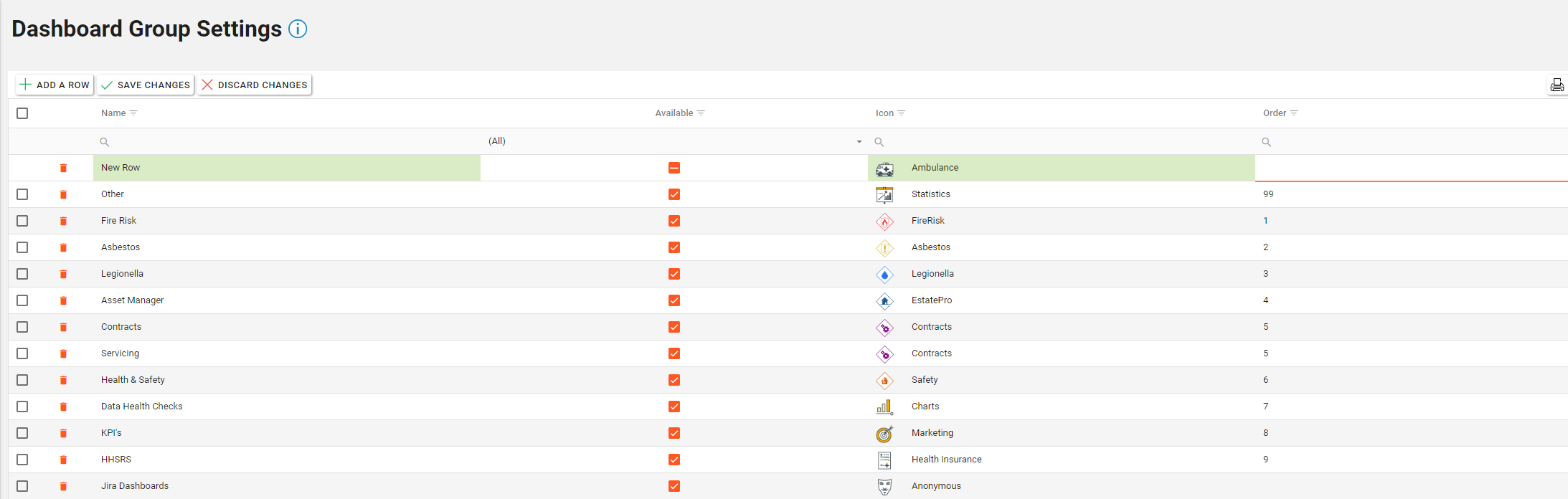Uncheck Available for the Asbestos row
The width and height of the screenshot is (1568, 499).
click(674, 247)
